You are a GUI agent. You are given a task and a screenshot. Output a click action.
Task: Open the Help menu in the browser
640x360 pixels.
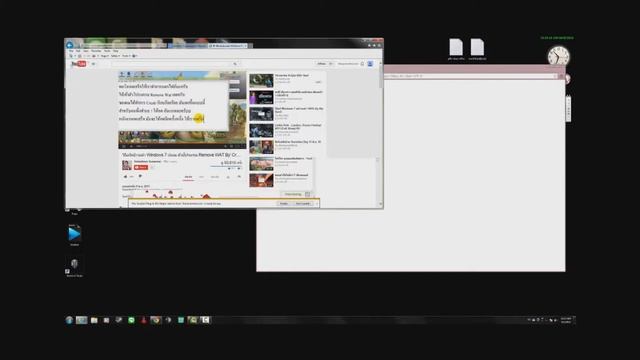116,51
